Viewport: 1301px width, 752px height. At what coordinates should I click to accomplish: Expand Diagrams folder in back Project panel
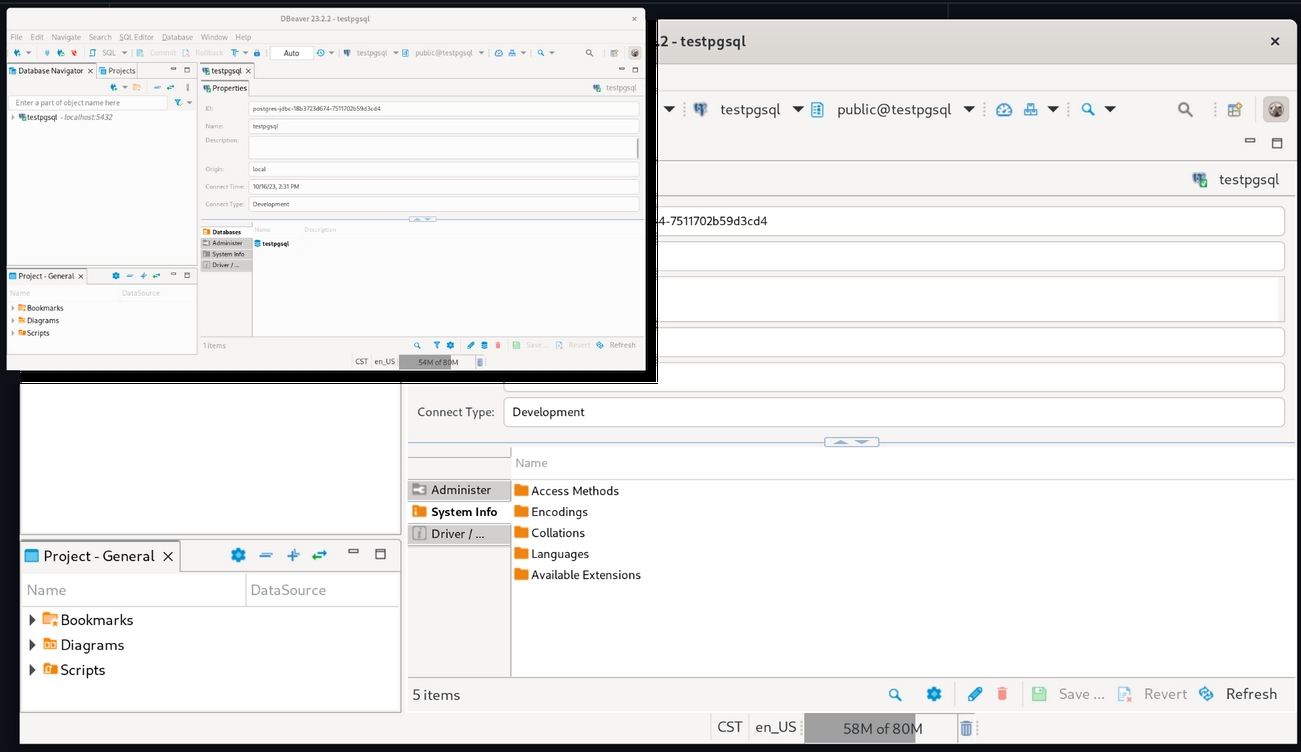tap(32, 645)
